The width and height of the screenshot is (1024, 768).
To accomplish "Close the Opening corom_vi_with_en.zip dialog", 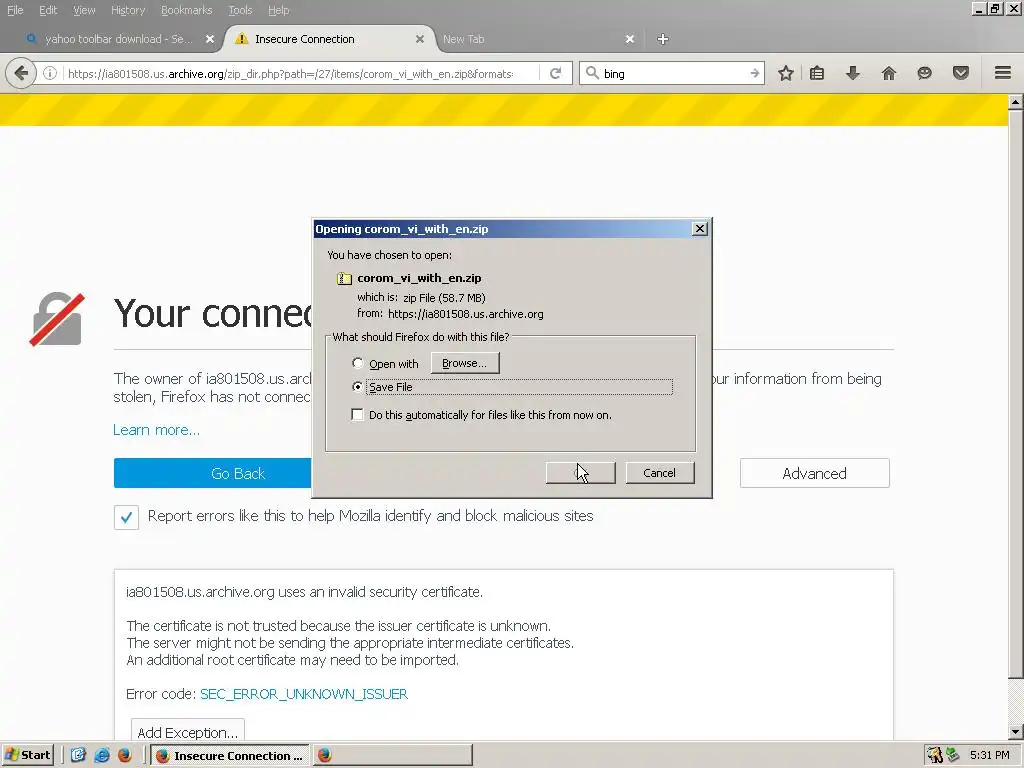I will click(699, 229).
